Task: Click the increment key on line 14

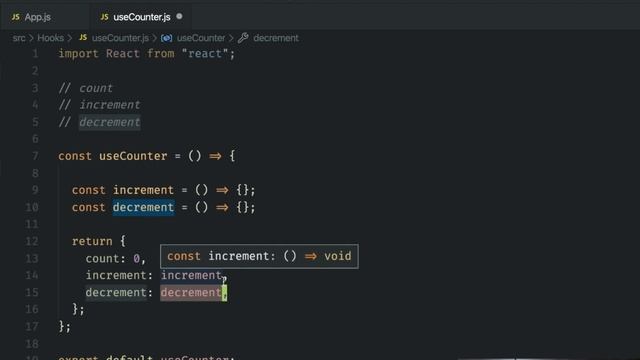Action: pos(116,276)
